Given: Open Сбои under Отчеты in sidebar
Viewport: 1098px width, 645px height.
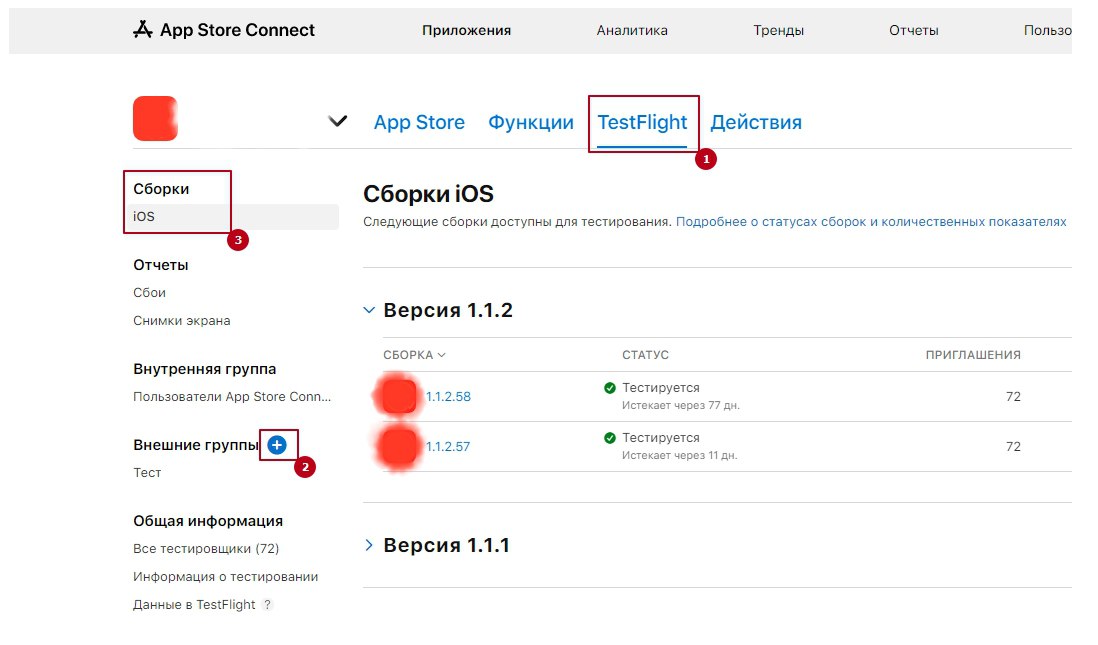Looking at the screenshot, I should 149,293.
